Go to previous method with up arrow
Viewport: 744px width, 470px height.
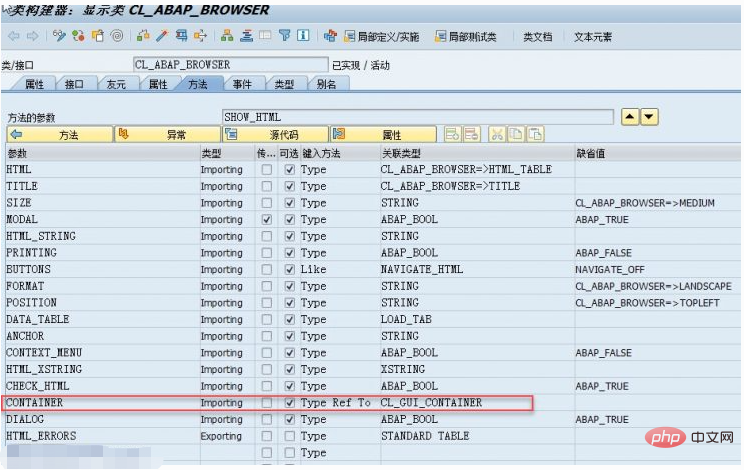click(x=630, y=116)
